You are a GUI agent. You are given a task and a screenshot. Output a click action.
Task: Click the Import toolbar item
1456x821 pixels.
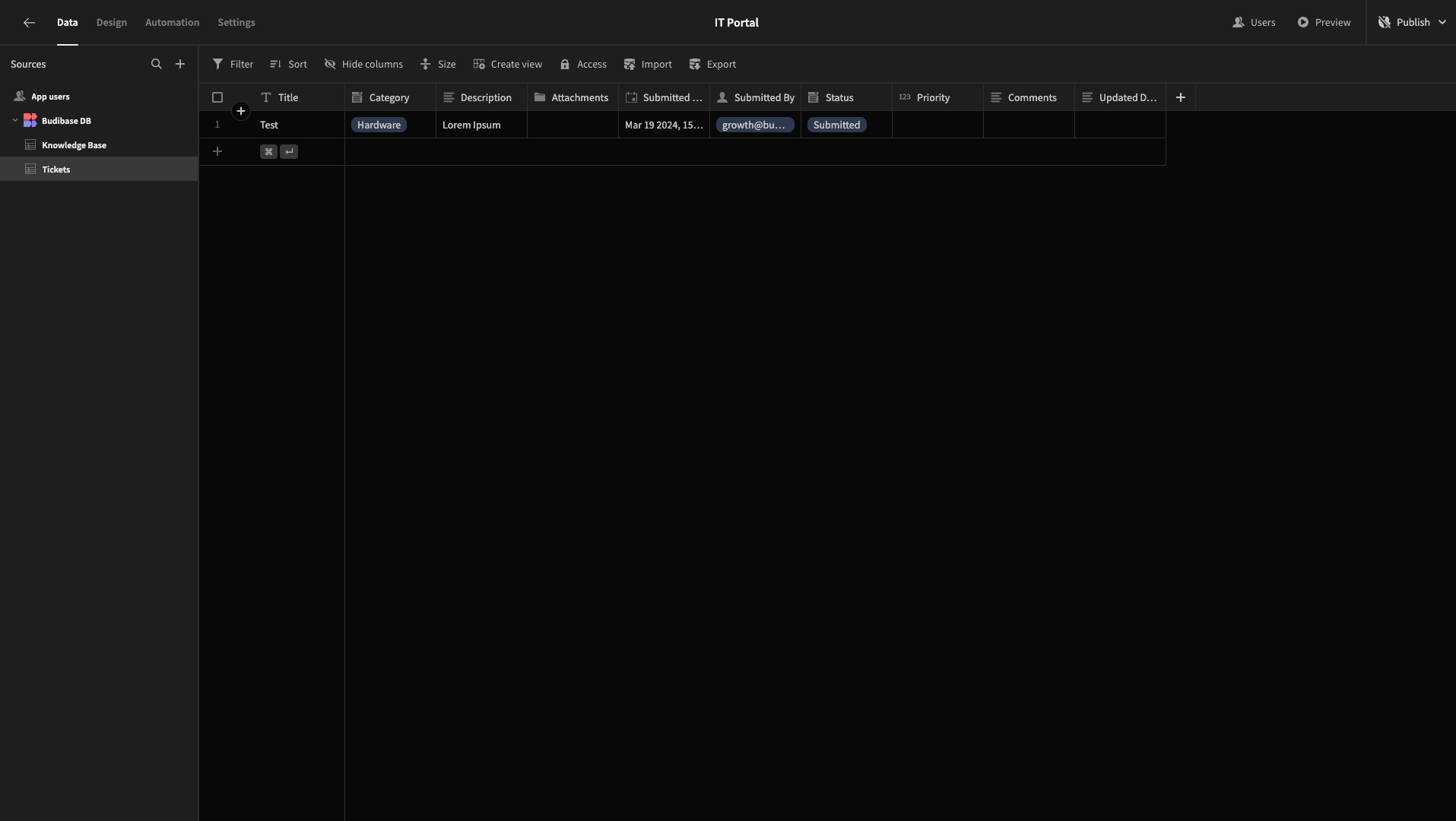click(648, 64)
